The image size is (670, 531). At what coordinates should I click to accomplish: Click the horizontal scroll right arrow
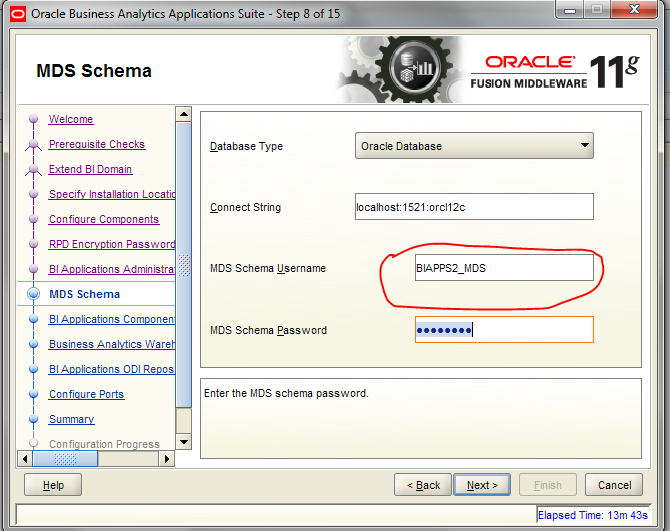(x=167, y=459)
